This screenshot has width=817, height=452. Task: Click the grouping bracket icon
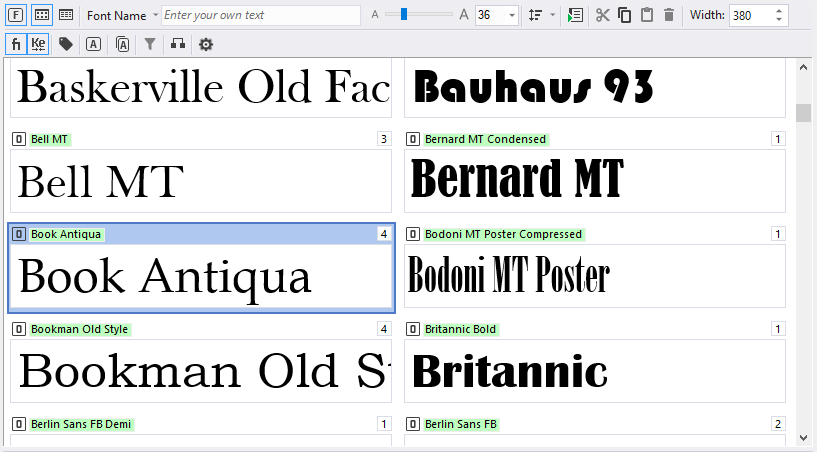[178, 44]
